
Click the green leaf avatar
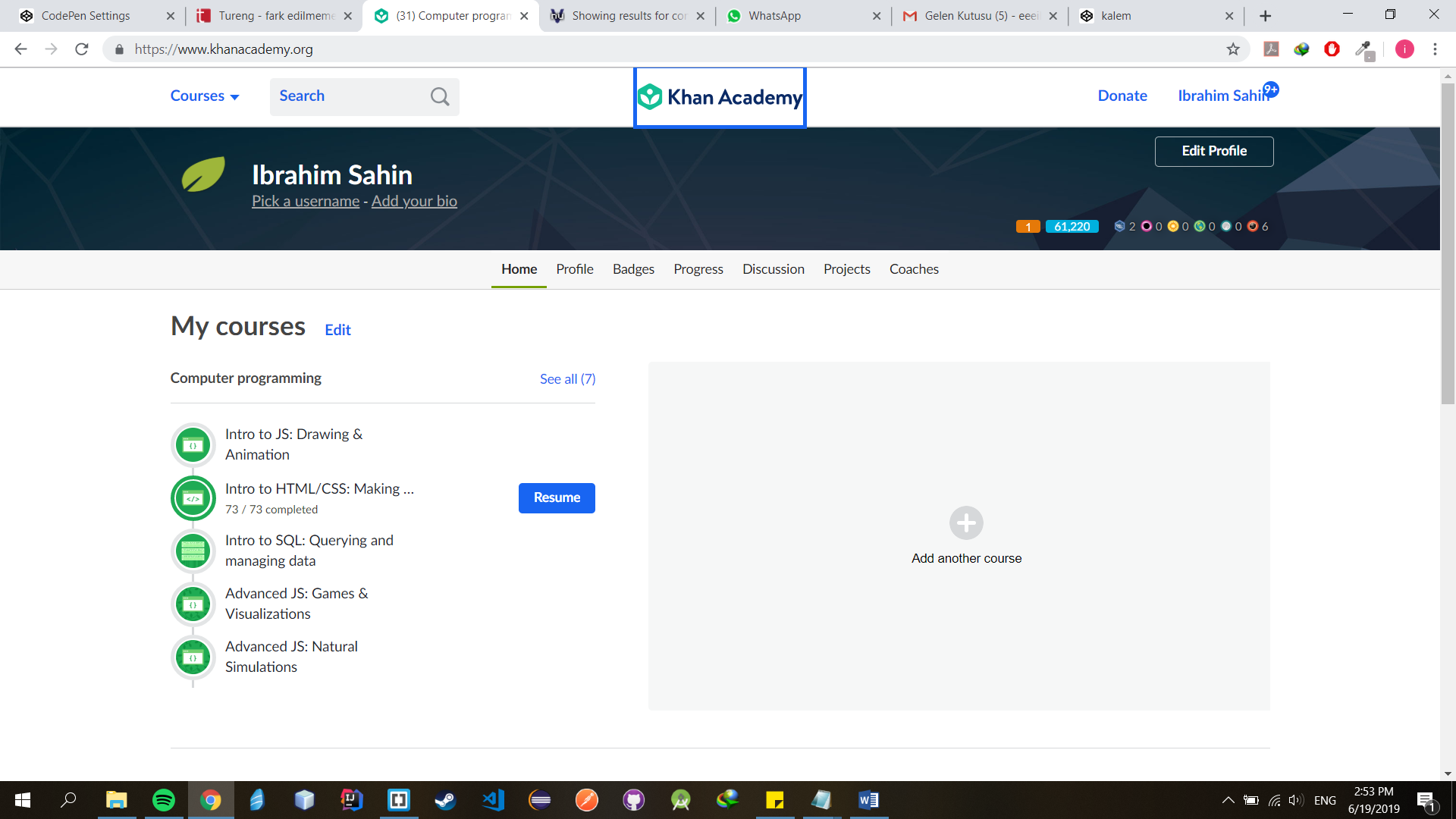203,175
